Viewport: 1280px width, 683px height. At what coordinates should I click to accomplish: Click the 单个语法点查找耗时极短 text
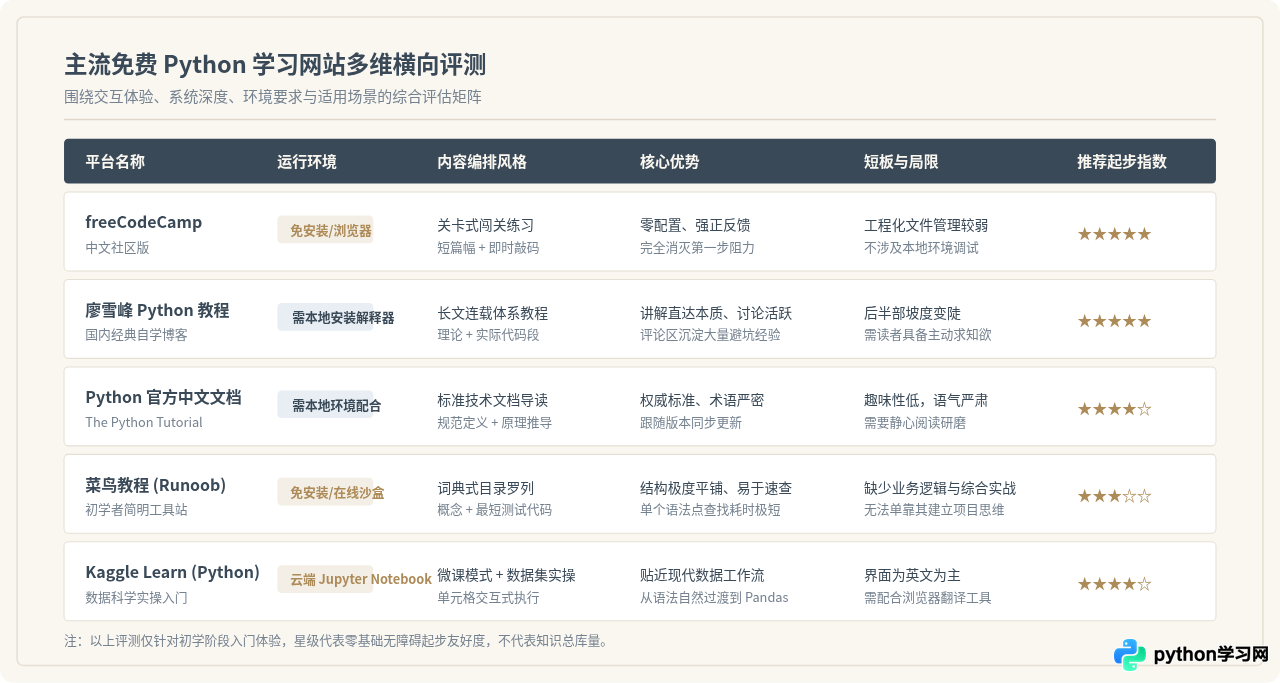point(710,510)
